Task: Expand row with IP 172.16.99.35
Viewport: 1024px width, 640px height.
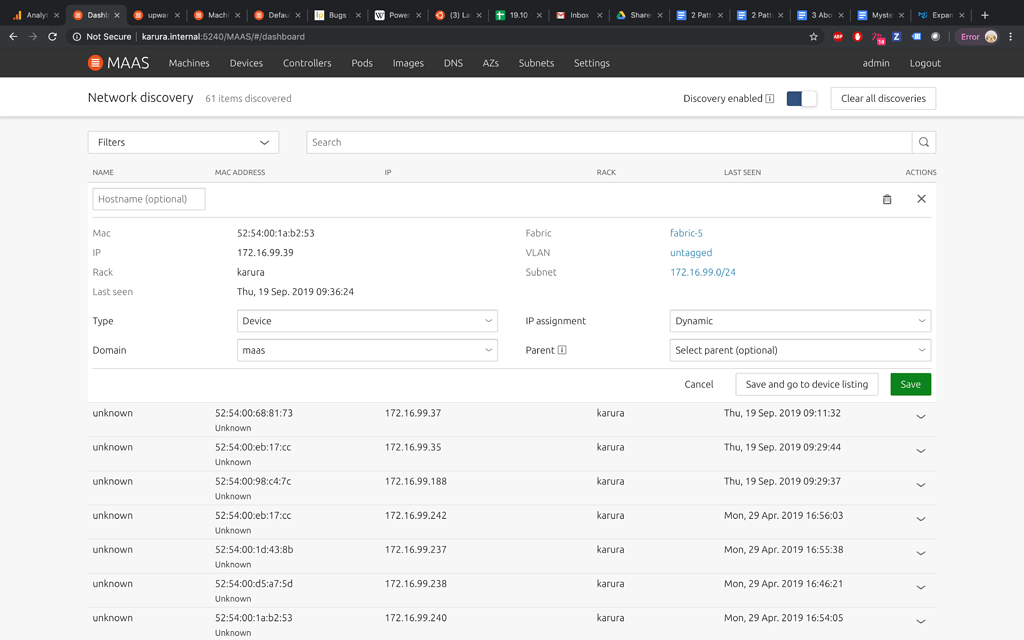Action: pyautogui.click(x=921, y=451)
